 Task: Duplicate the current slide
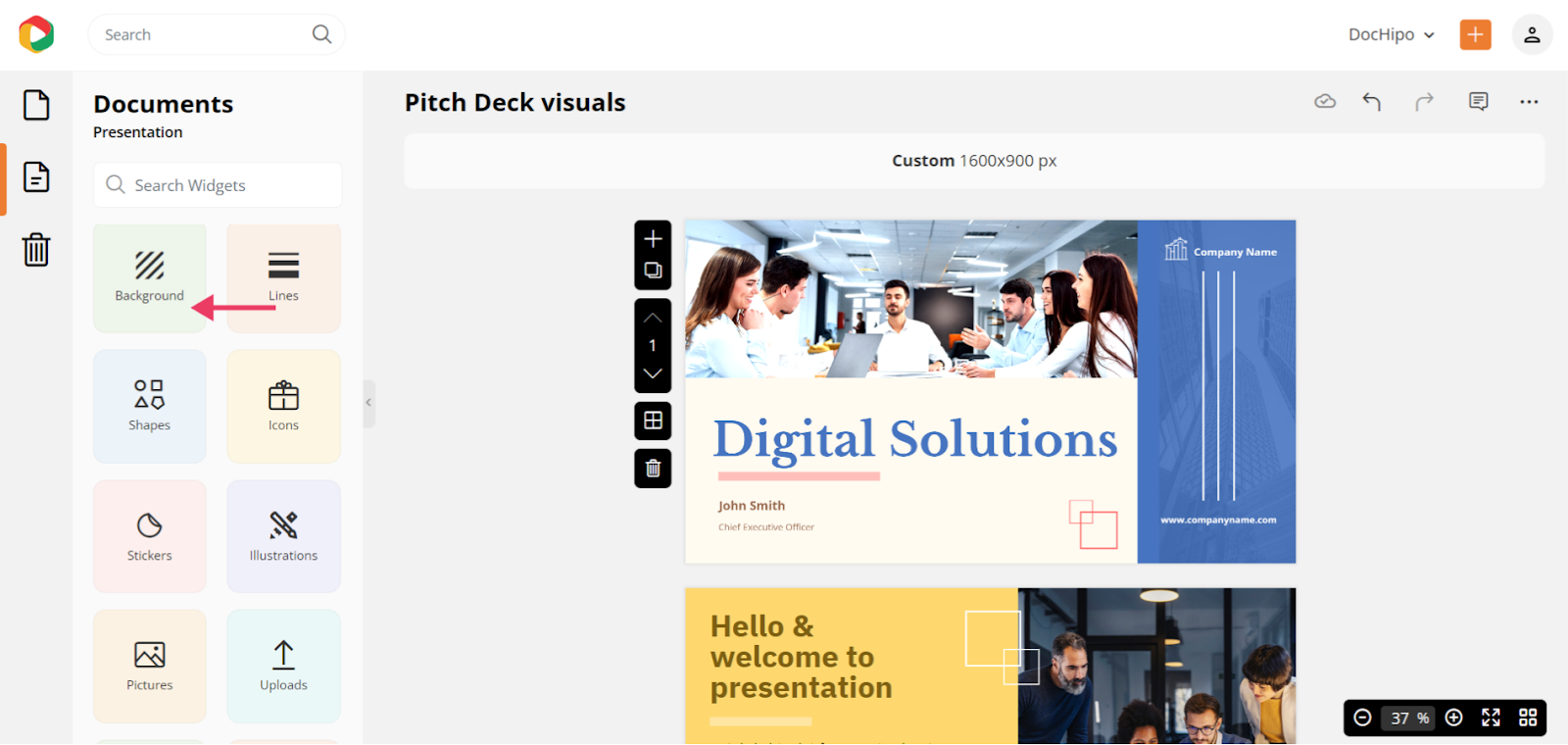(653, 271)
